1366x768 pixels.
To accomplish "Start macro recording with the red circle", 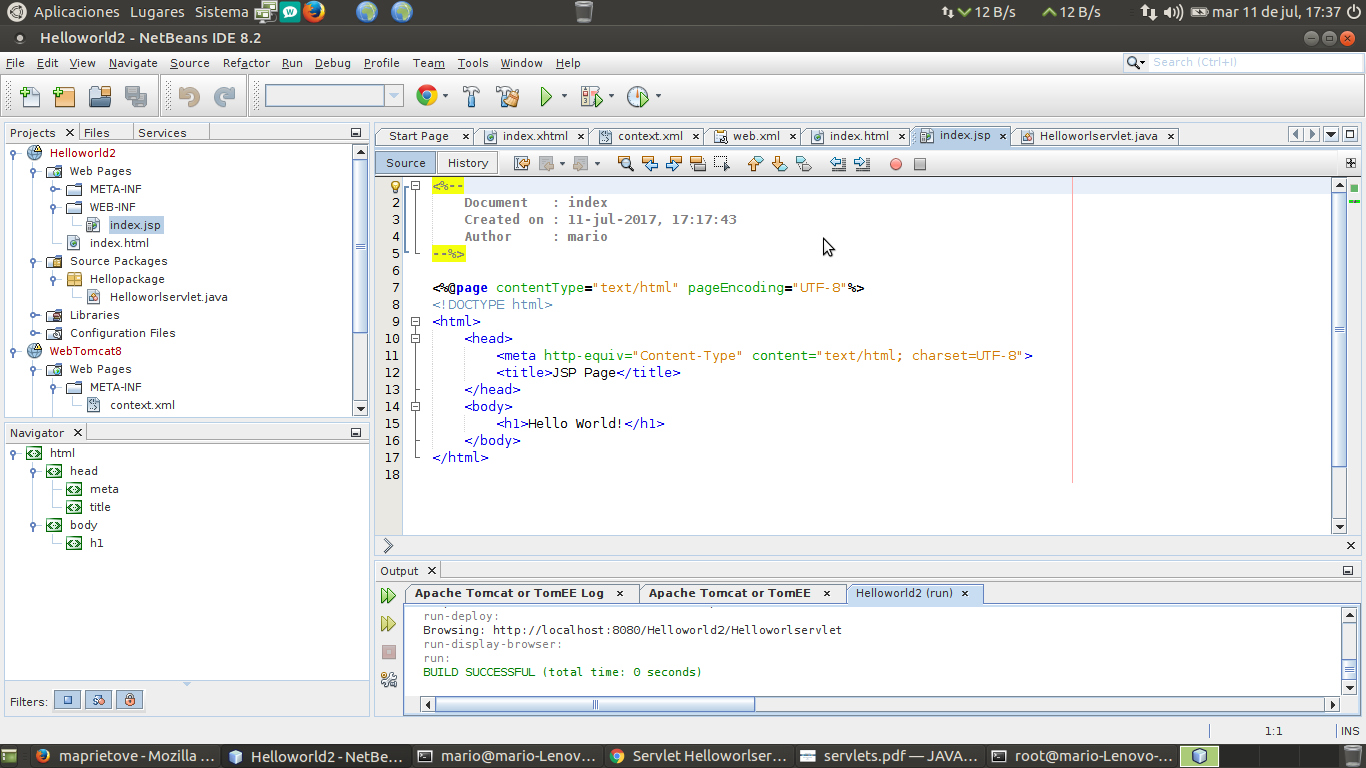I will 896,164.
